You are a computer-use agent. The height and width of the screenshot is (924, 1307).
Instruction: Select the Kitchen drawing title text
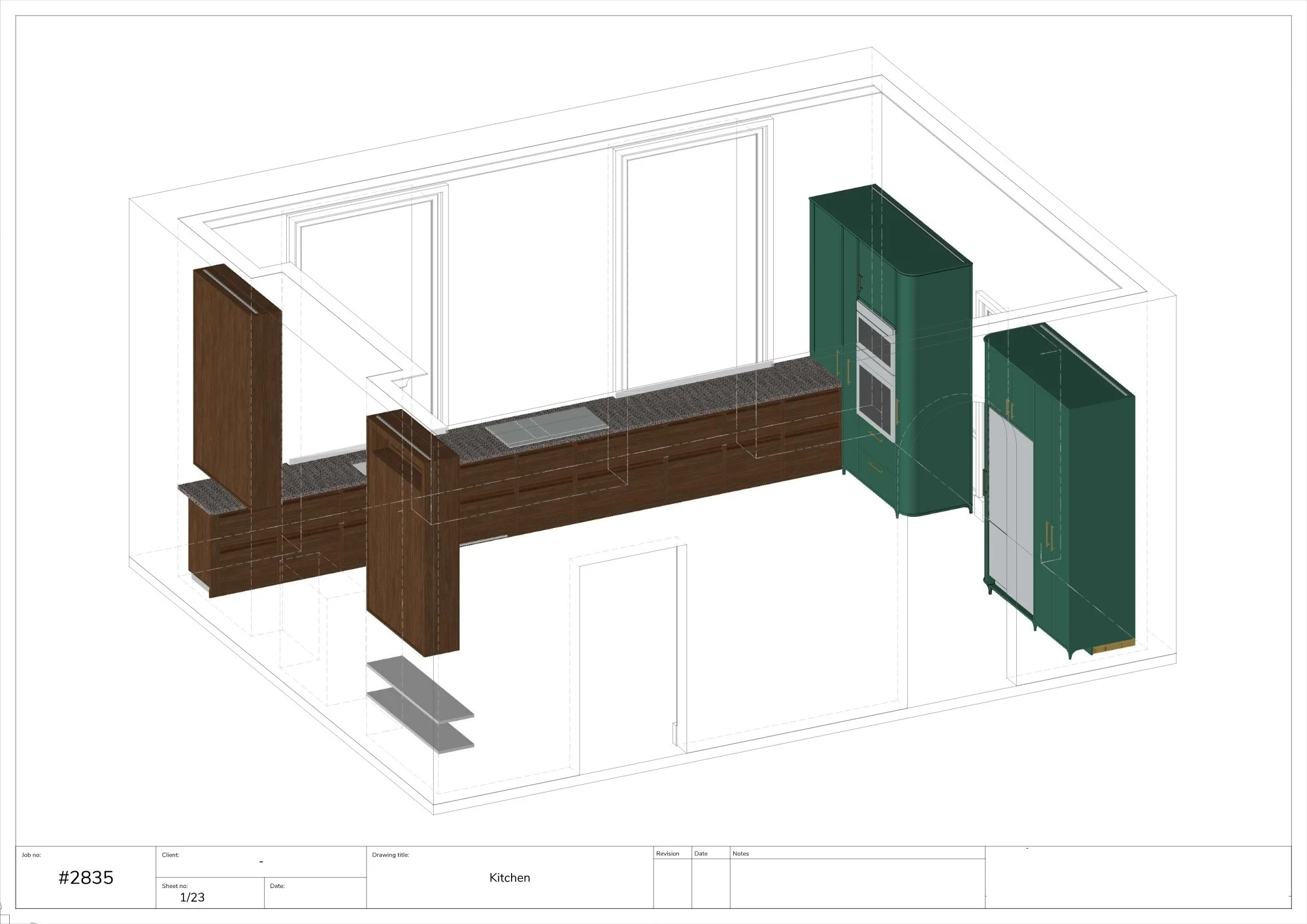(x=509, y=878)
